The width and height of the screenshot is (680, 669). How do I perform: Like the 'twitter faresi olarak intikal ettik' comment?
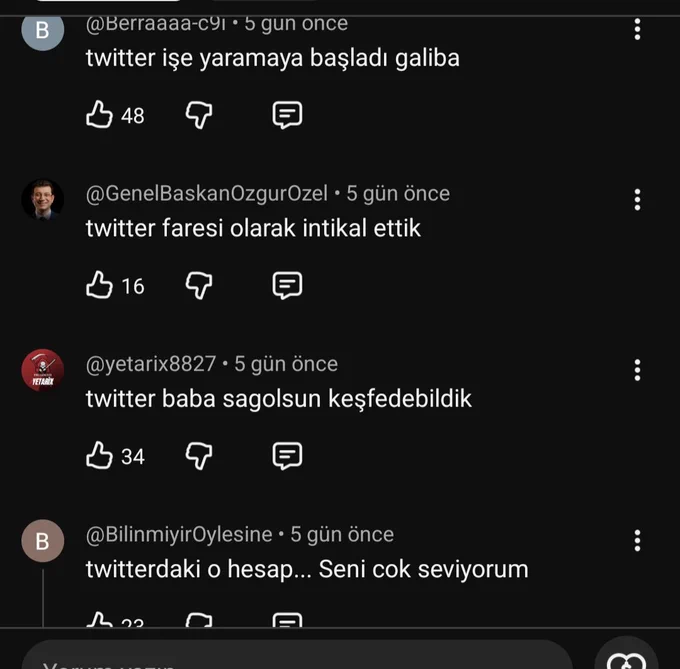pyautogui.click(x=99, y=285)
